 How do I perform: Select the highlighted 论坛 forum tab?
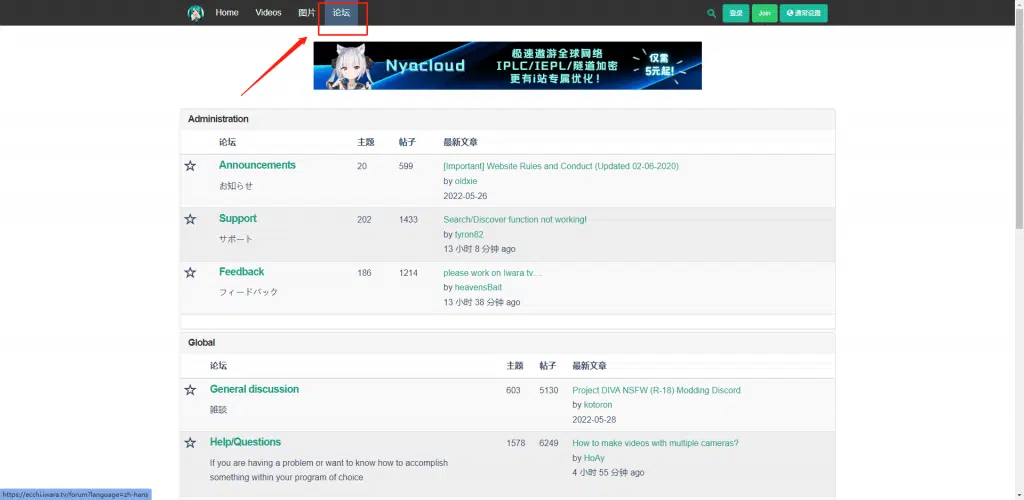tap(341, 13)
